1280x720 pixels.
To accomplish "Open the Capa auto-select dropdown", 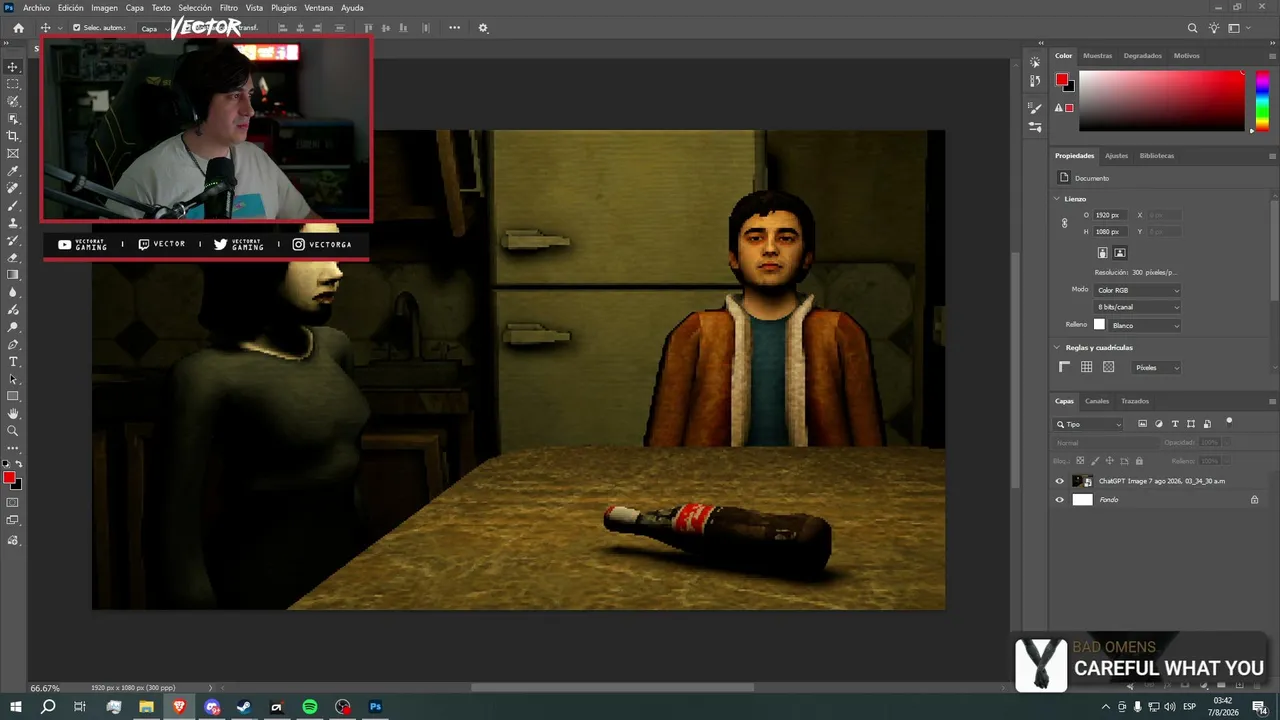I will point(153,28).
